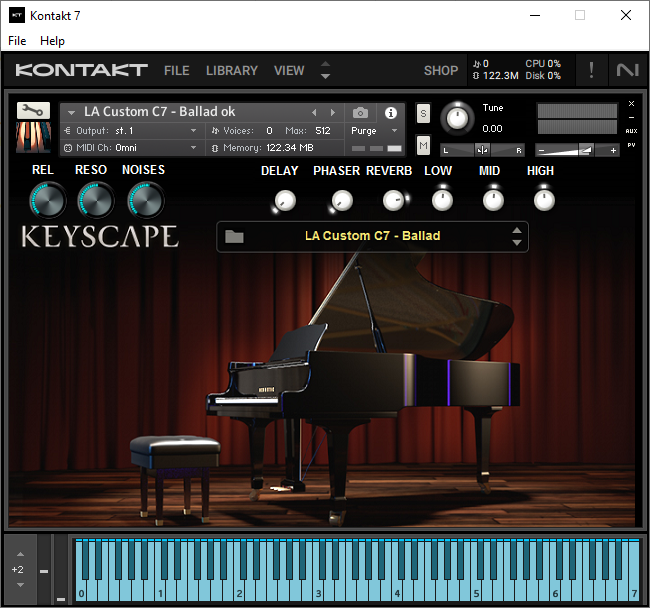650x608 pixels.
Task: Click the REVERB knob
Action: (x=393, y=201)
